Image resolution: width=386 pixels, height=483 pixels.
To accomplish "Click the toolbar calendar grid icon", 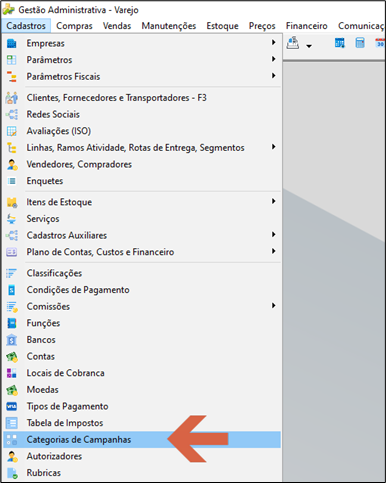I will pyautogui.click(x=340, y=43).
